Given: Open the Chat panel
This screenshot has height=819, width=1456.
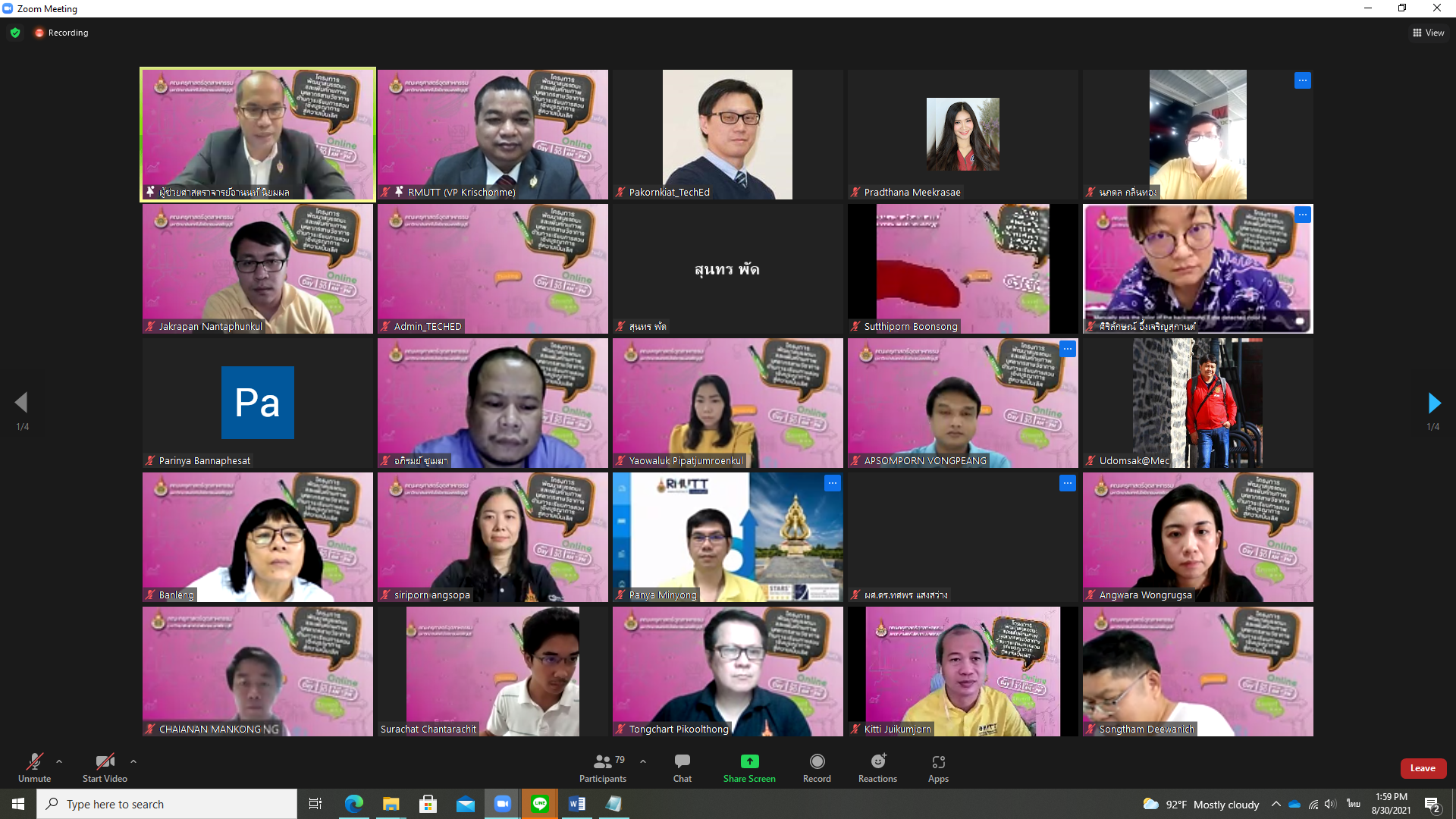Looking at the screenshot, I should point(682,767).
